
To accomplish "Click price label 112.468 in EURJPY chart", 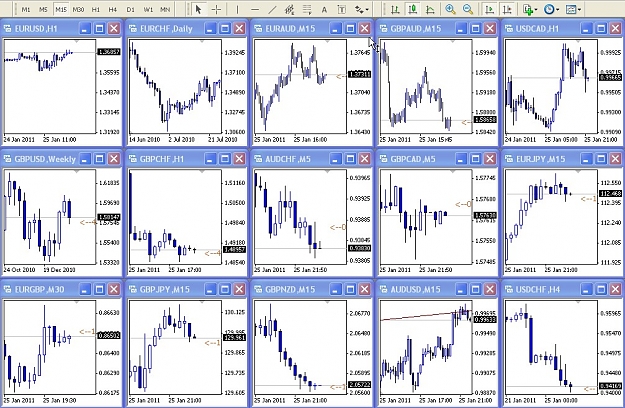I will point(610,194).
